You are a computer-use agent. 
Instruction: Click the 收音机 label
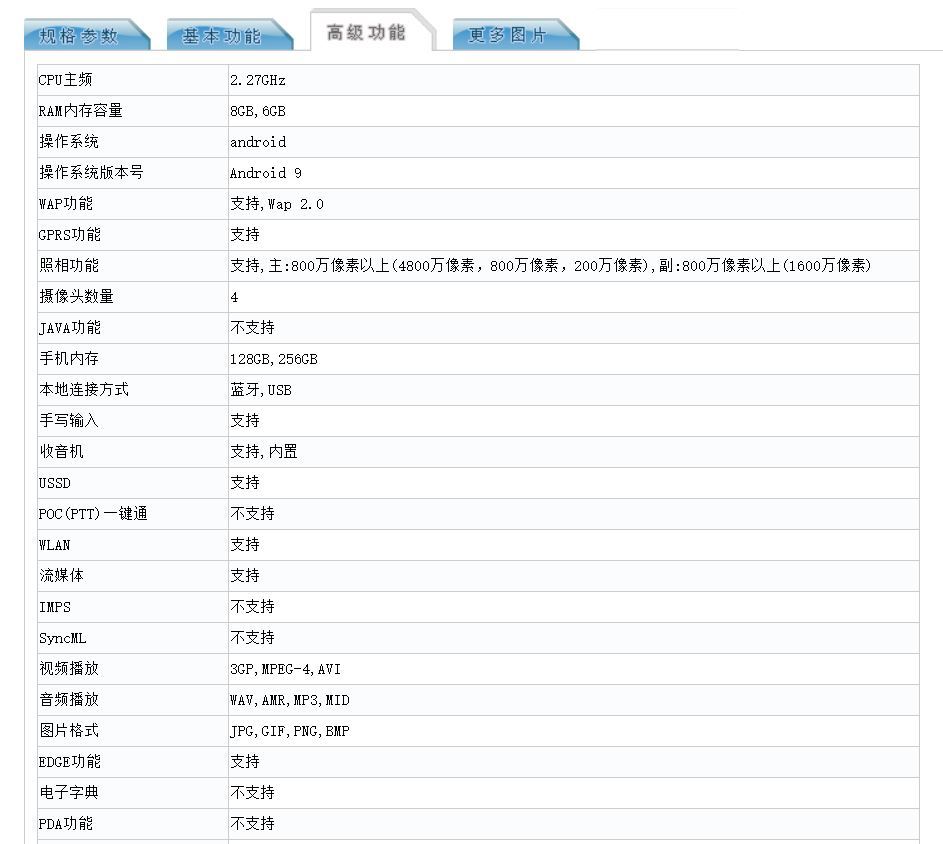61,452
